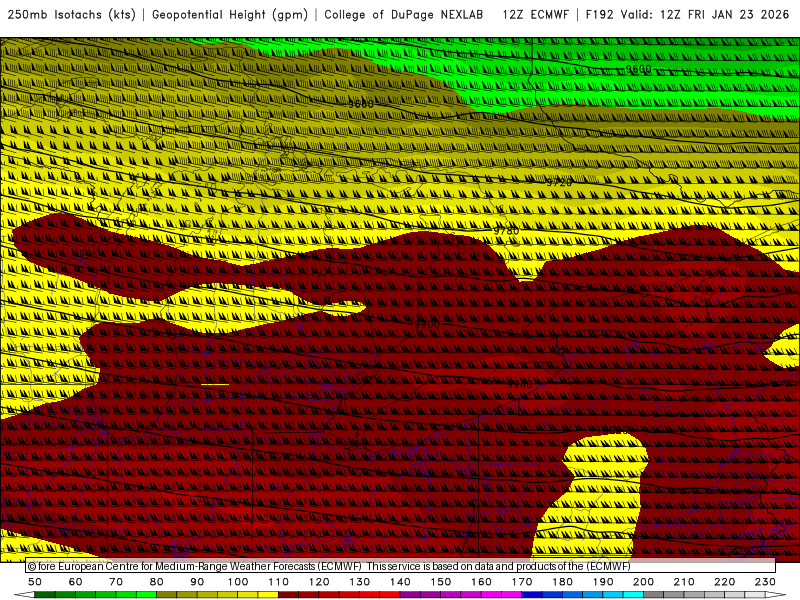
Task: Click the 200 value on the color scale
Action: (x=643, y=582)
